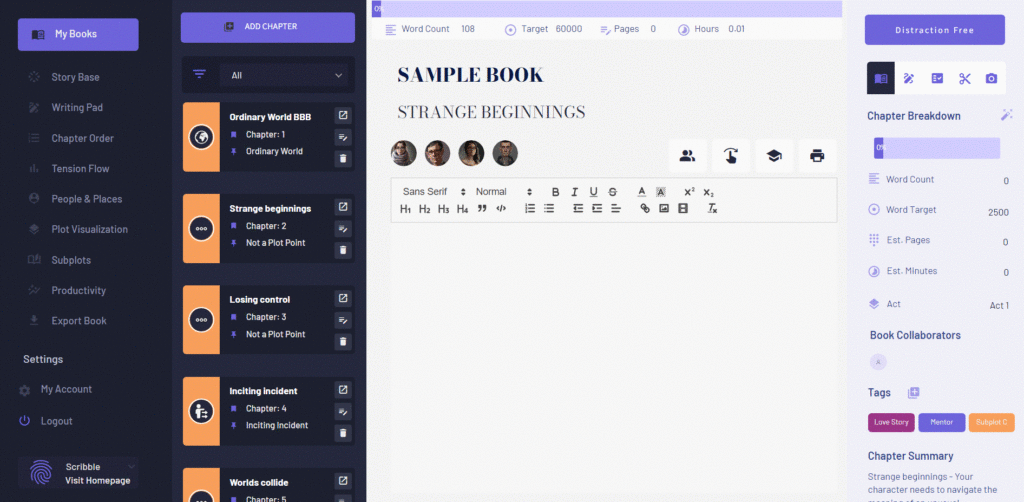1024x502 pixels.
Task: Edit Ordinary World BBB chapter details
Action: (343, 136)
